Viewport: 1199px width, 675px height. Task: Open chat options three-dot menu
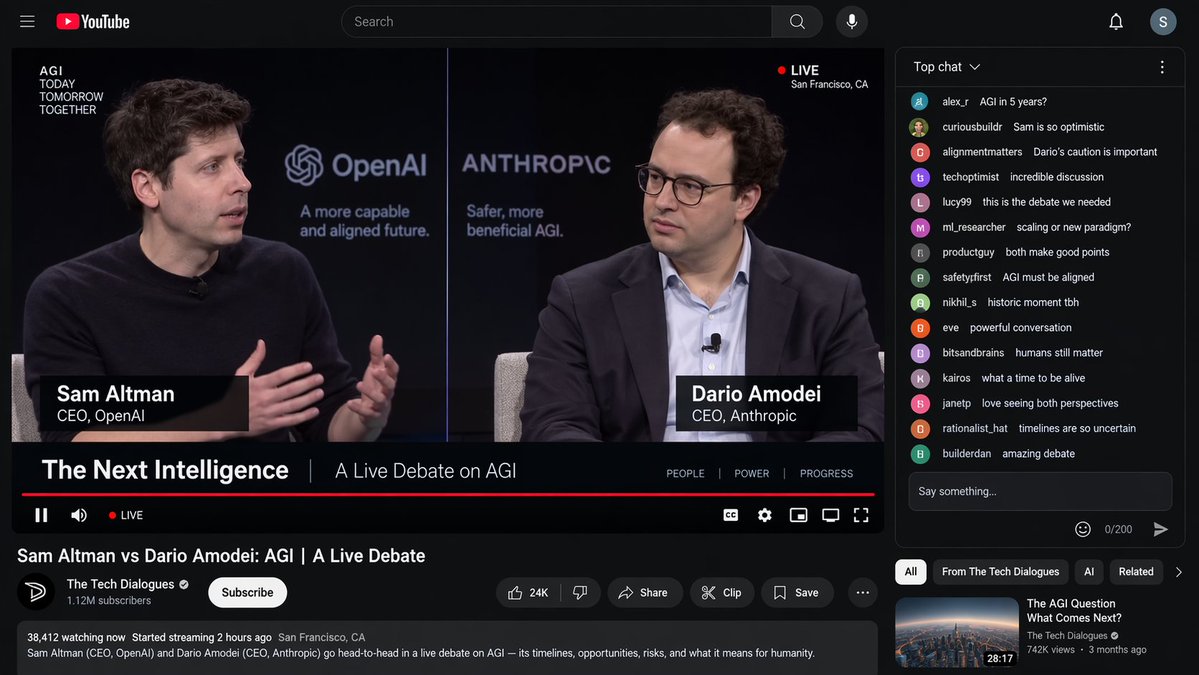coord(1162,67)
